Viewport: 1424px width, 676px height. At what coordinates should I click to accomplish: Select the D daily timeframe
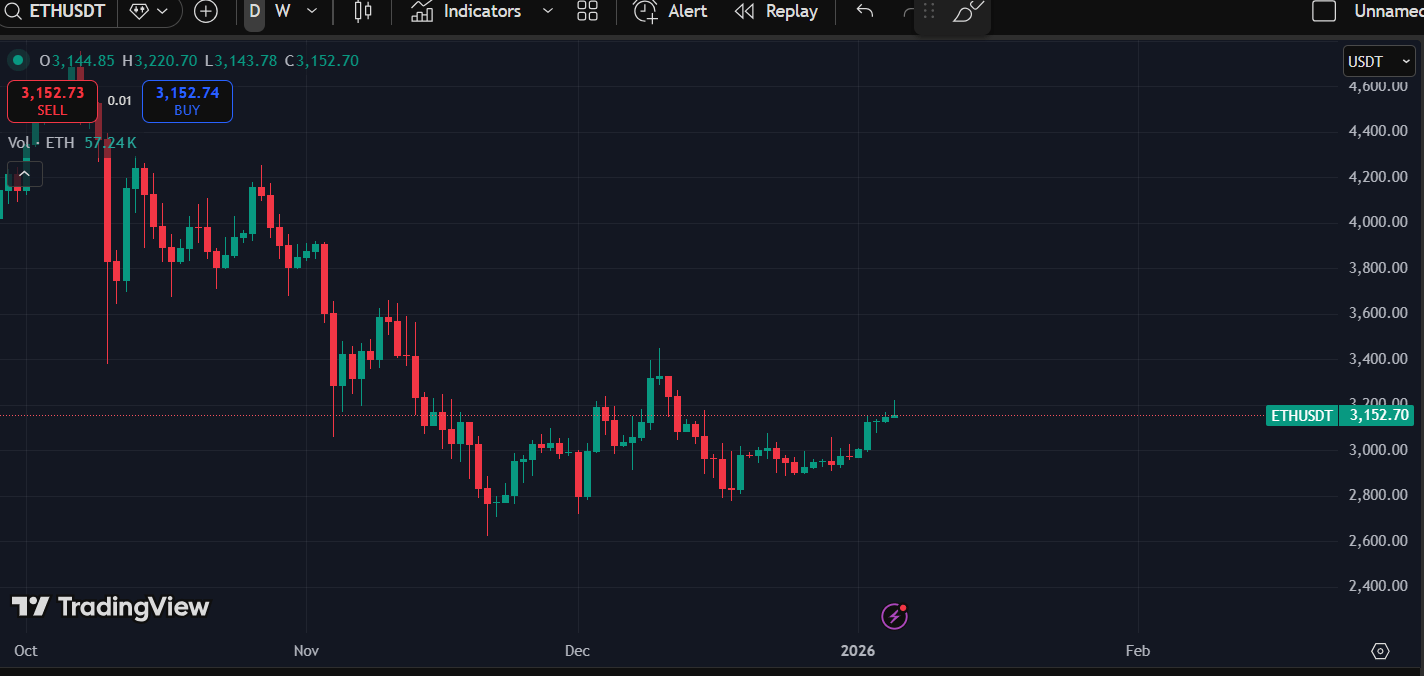point(255,11)
